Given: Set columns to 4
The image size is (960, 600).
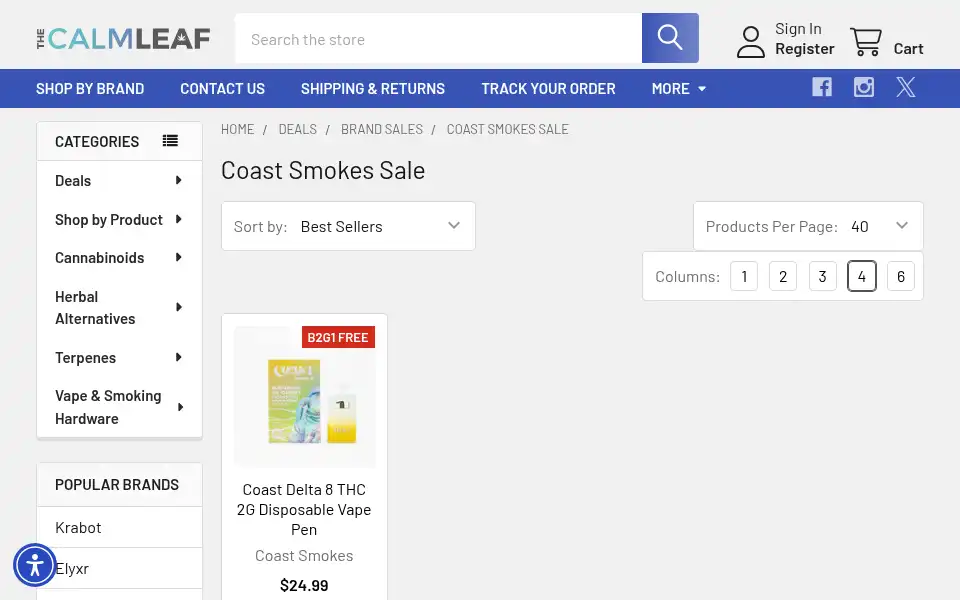Looking at the screenshot, I should pyautogui.click(x=861, y=276).
